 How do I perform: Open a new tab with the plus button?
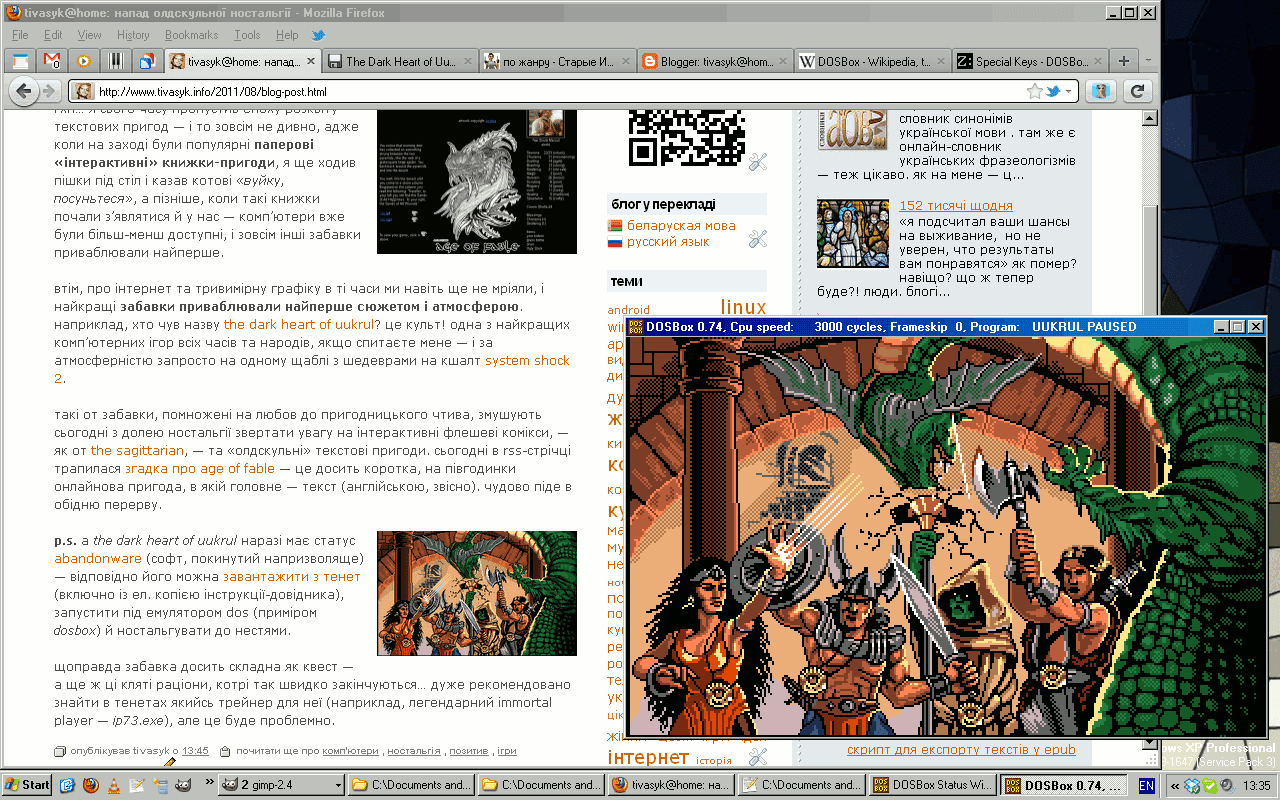(1124, 61)
